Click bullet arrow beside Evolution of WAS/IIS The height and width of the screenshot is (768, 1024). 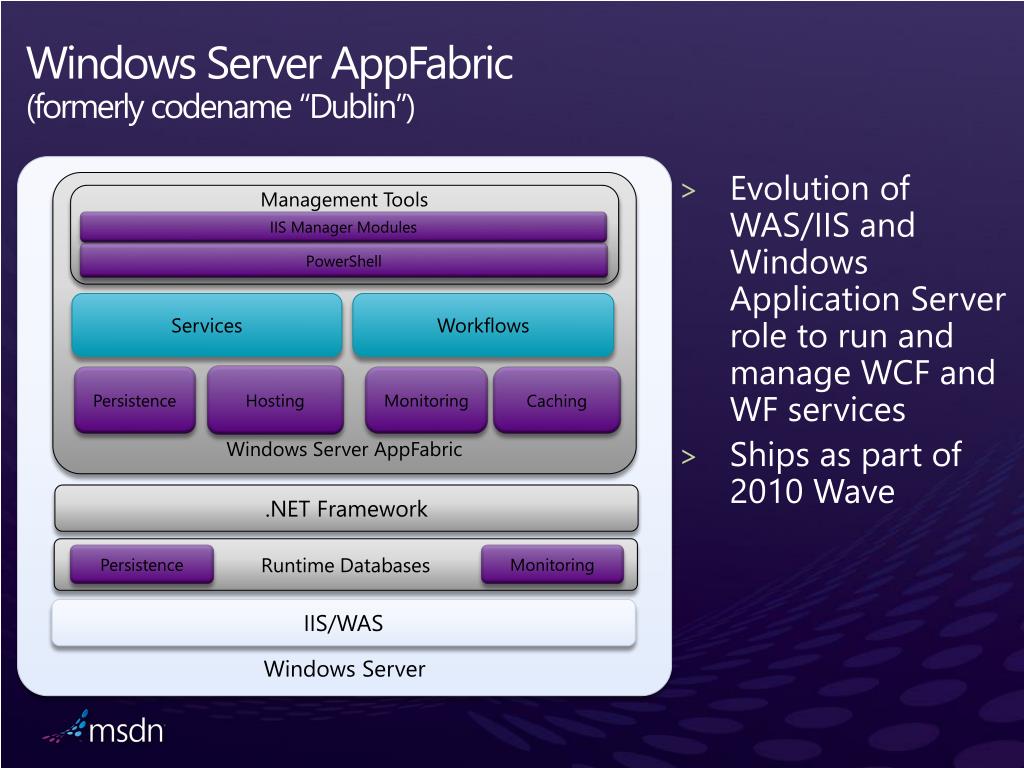pyautogui.click(x=689, y=191)
